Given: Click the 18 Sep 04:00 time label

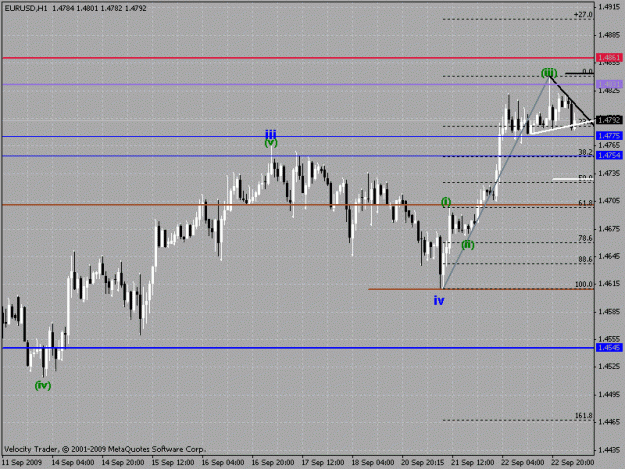Looking at the screenshot, I should click(373, 462).
